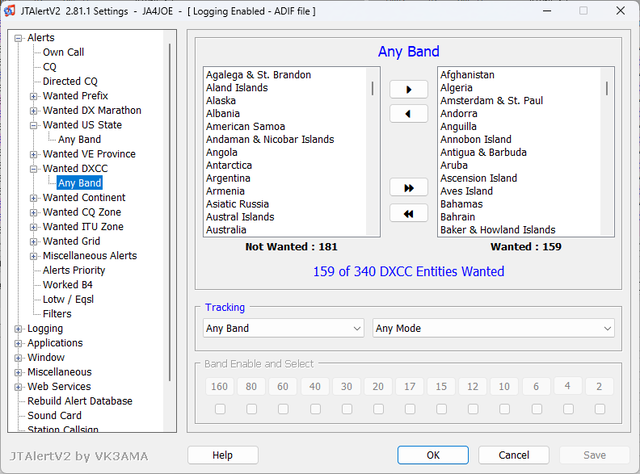Toggle the 30m band checkbox
The width and height of the screenshot is (640, 474).
pos(347,409)
